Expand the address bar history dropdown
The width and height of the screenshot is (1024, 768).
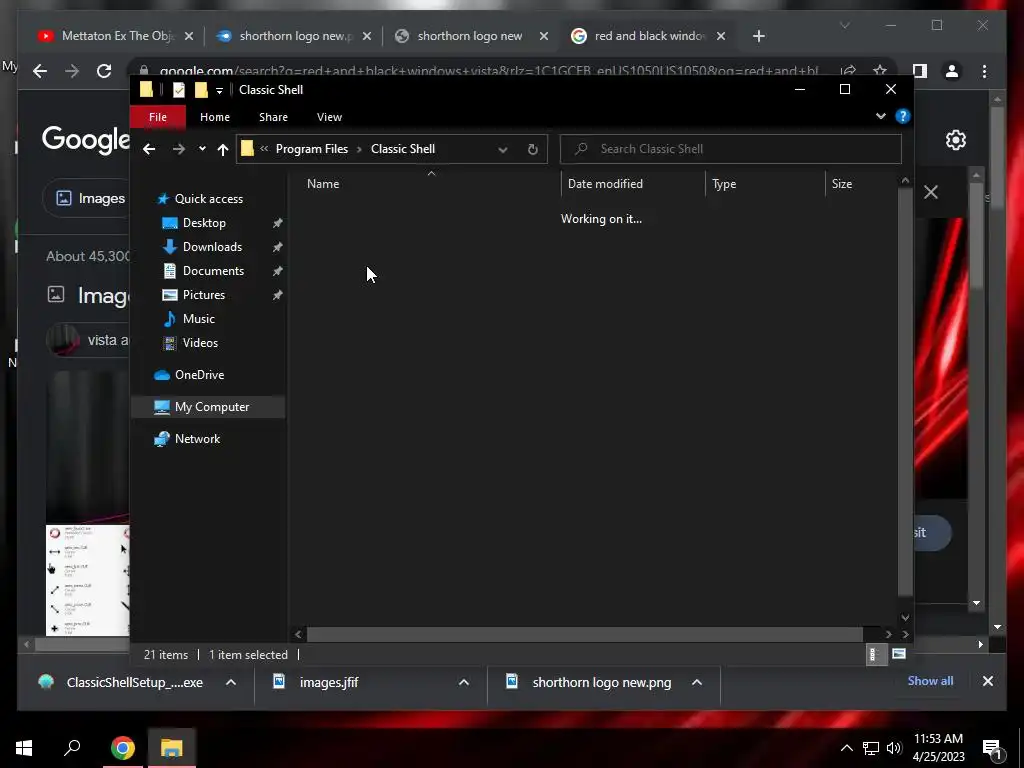pyautogui.click(x=502, y=150)
